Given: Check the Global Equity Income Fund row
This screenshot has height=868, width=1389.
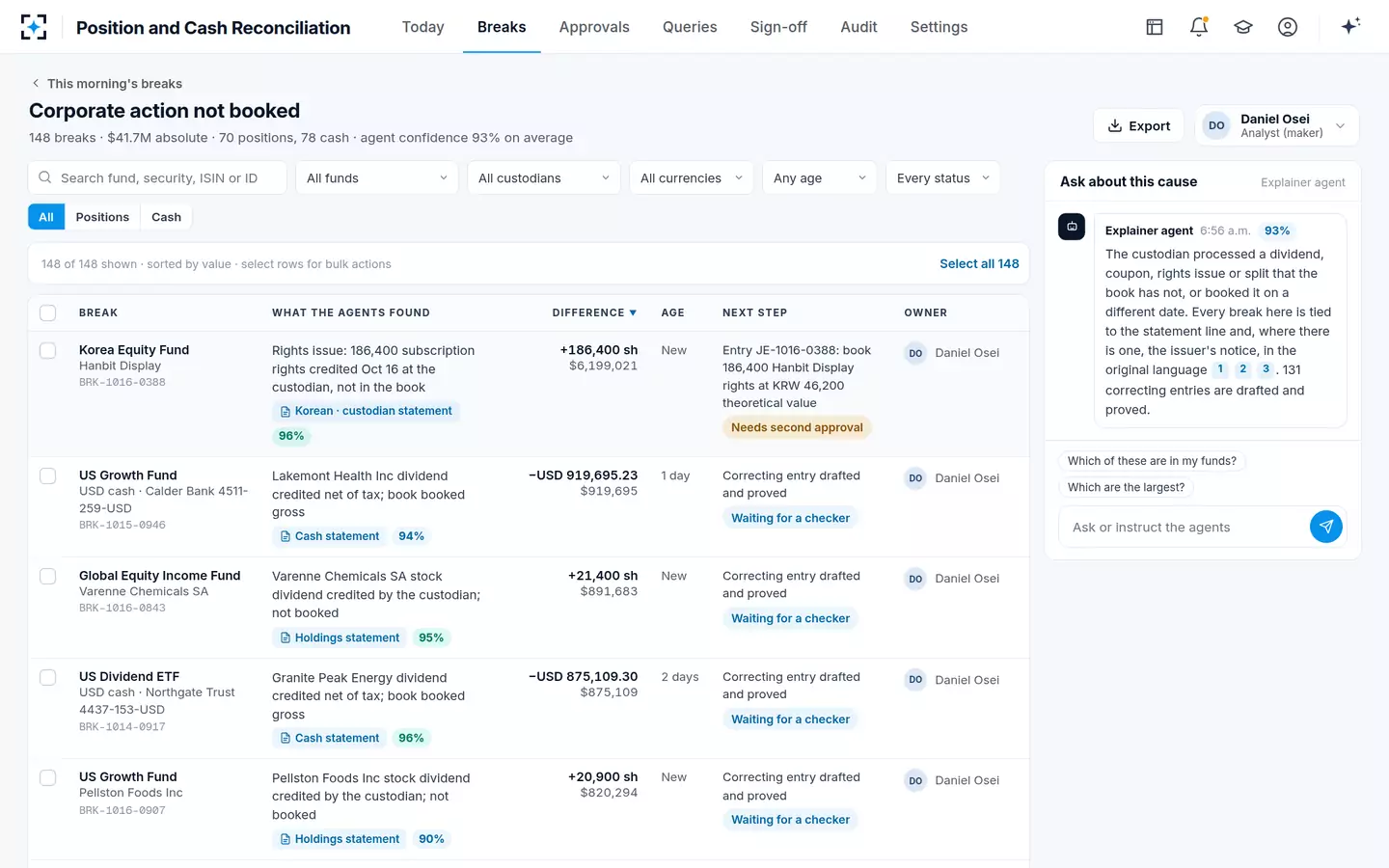Looking at the screenshot, I should click(47, 576).
